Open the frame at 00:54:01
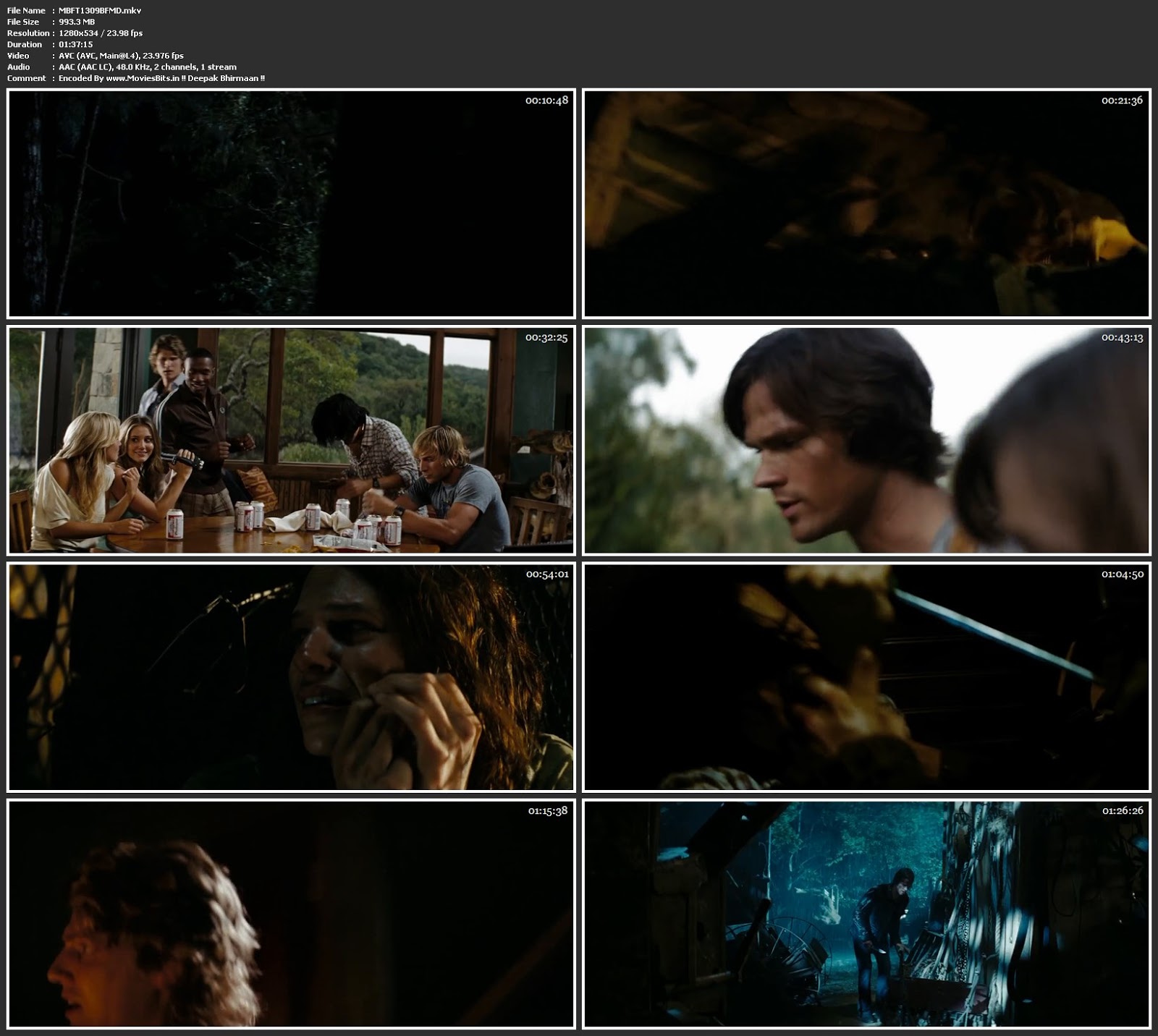The height and width of the screenshot is (1036, 1158). click(291, 678)
